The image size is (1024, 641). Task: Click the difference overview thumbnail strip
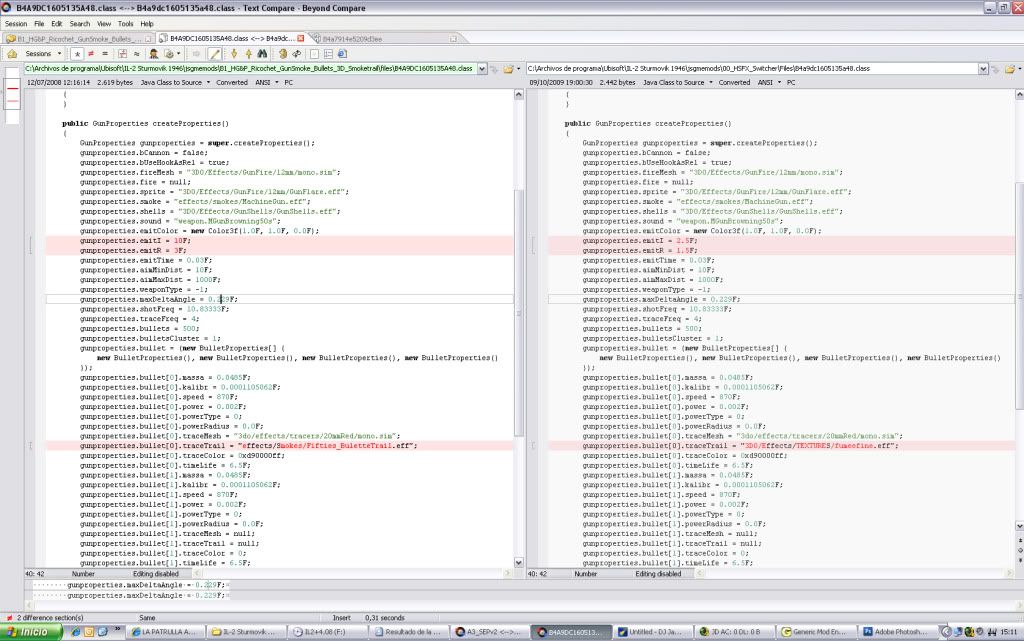click(12, 95)
